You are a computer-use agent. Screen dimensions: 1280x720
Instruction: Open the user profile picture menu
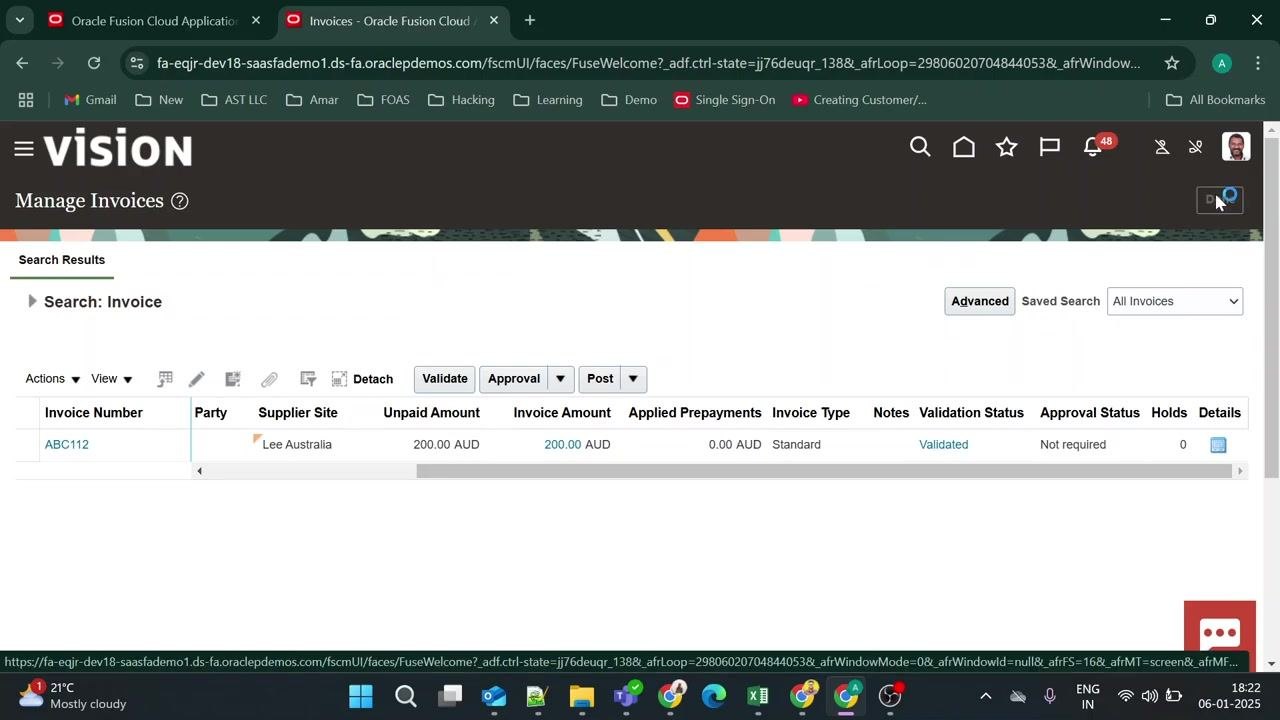(1236, 147)
